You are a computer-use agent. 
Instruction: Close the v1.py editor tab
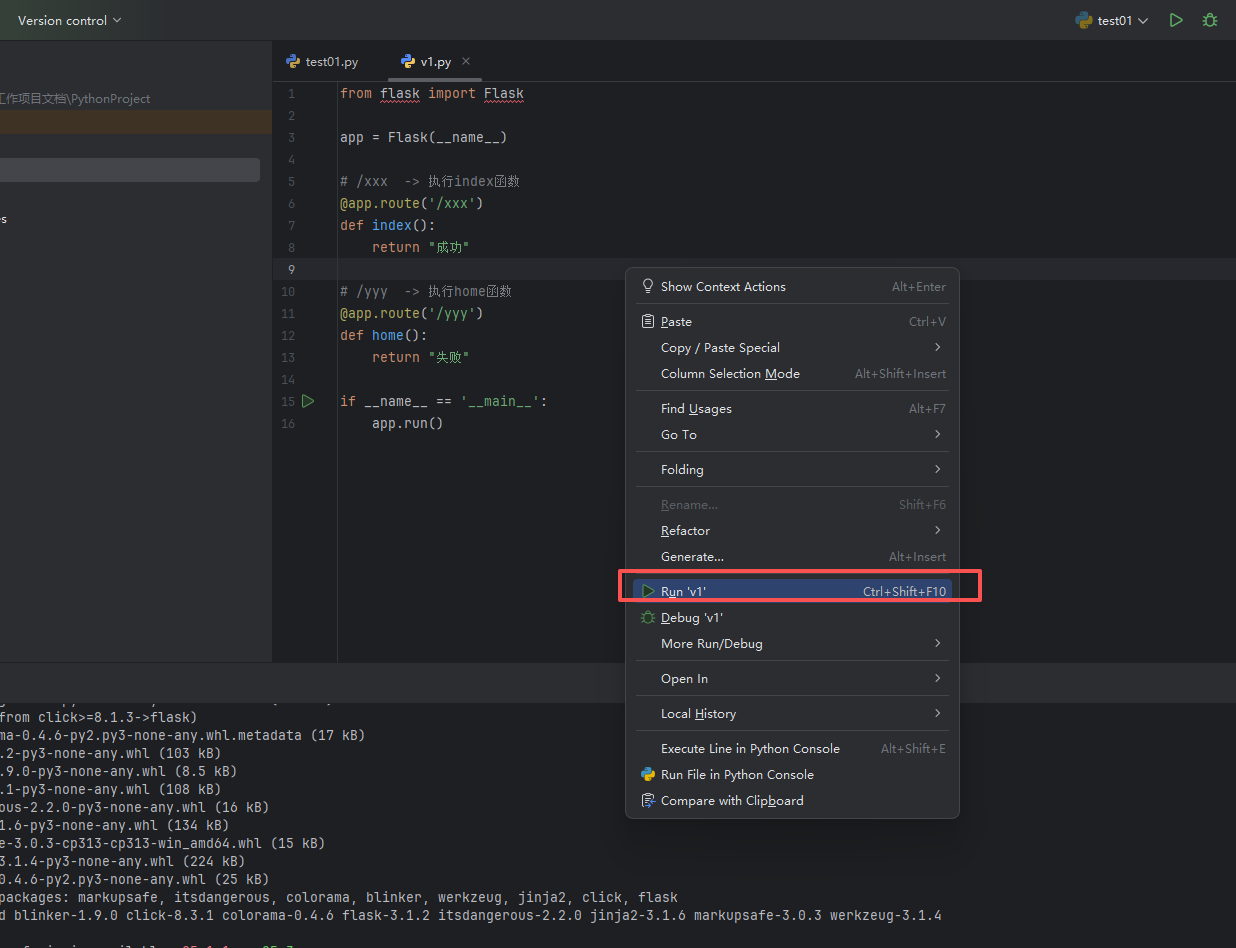pyautogui.click(x=466, y=61)
